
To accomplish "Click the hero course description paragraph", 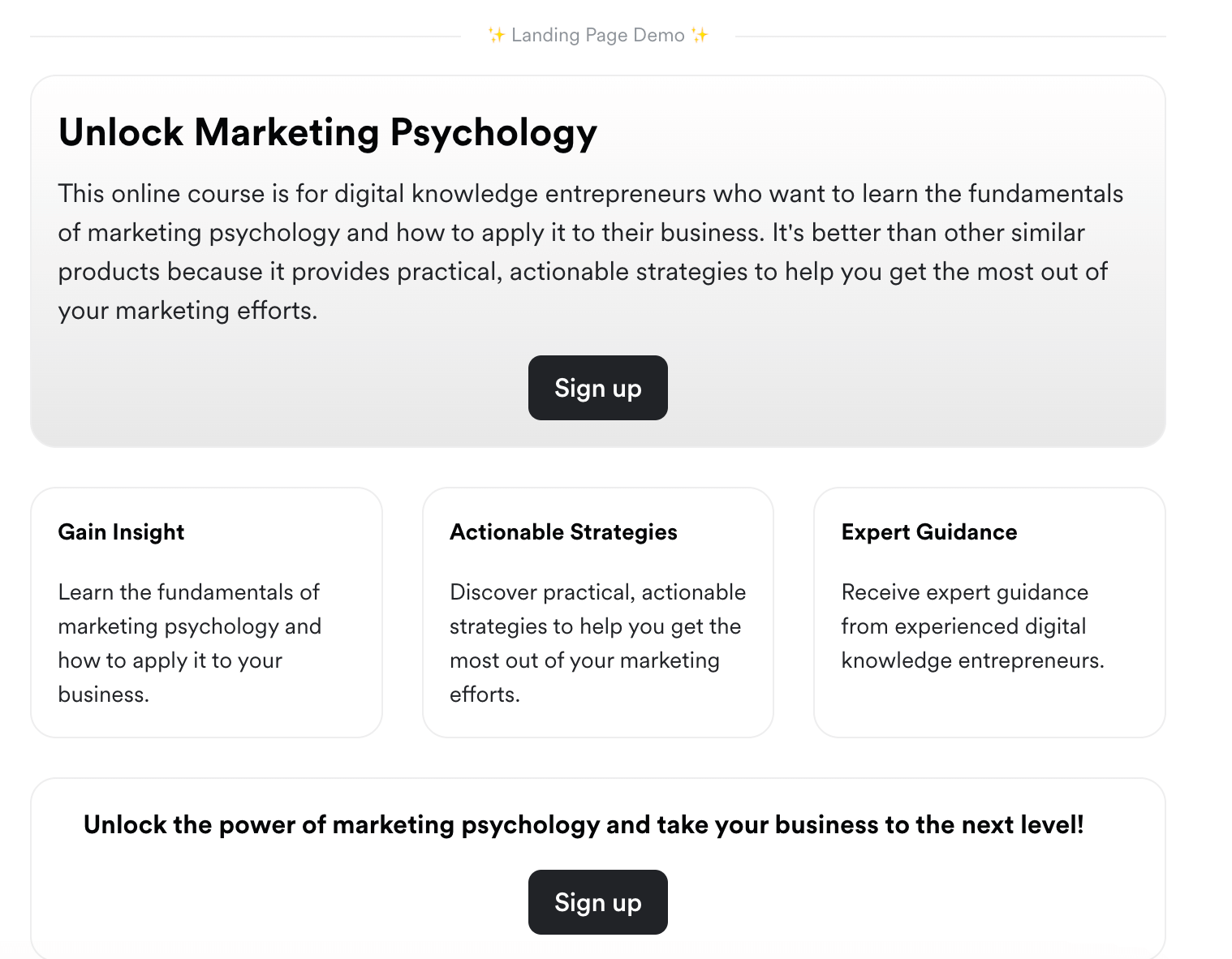I will pyautogui.click(x=591, y=252).
